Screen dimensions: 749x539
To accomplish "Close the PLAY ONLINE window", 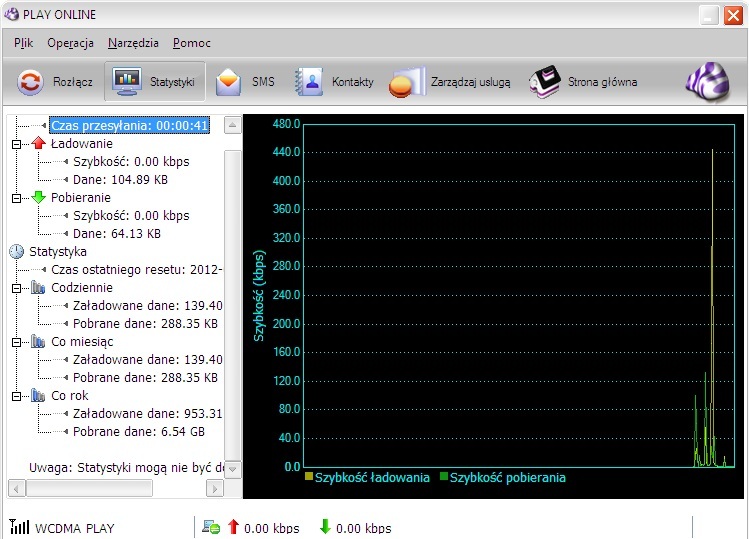I will (733, 15).
